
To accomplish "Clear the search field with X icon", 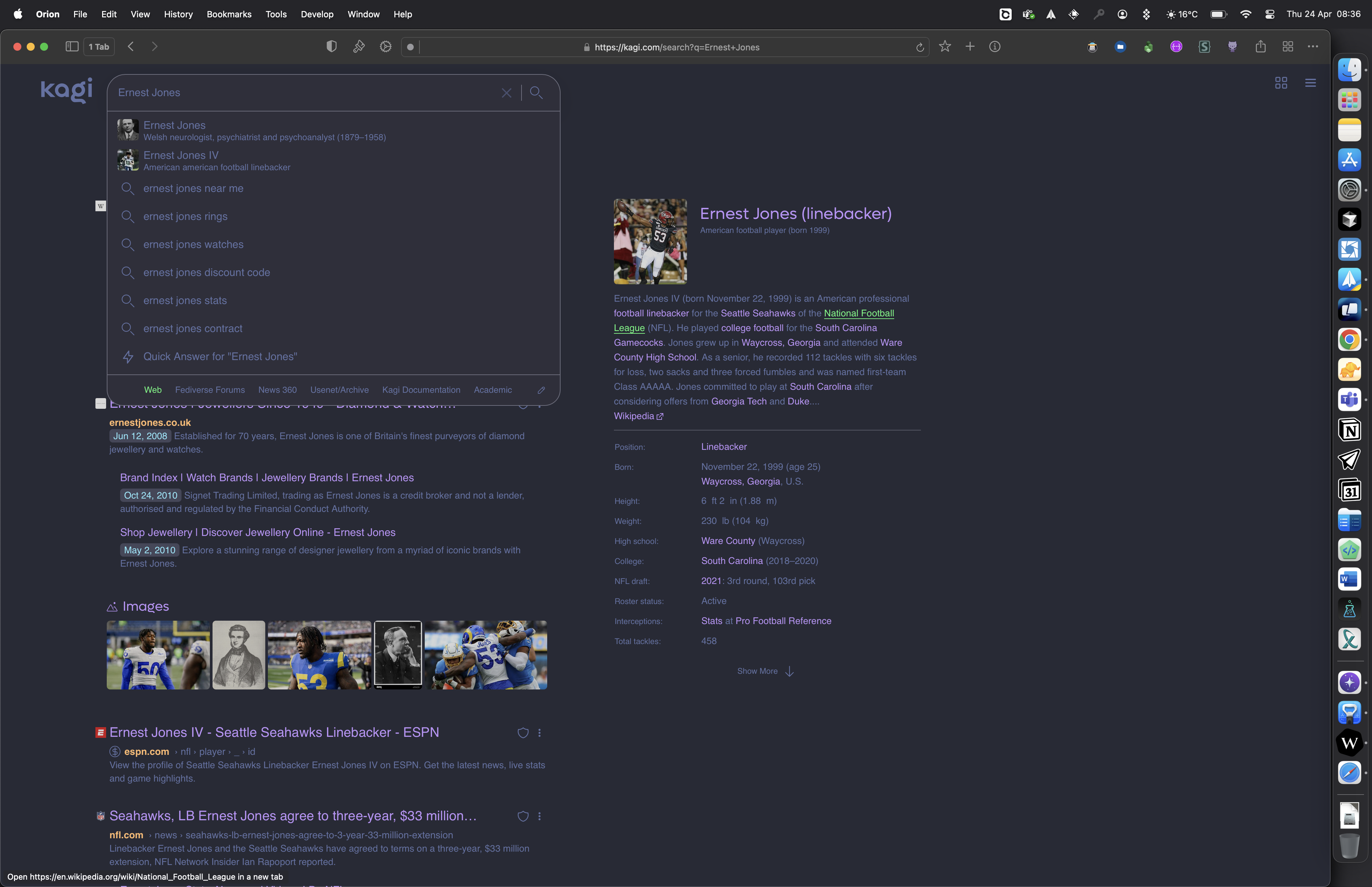I will pos(506,93).
